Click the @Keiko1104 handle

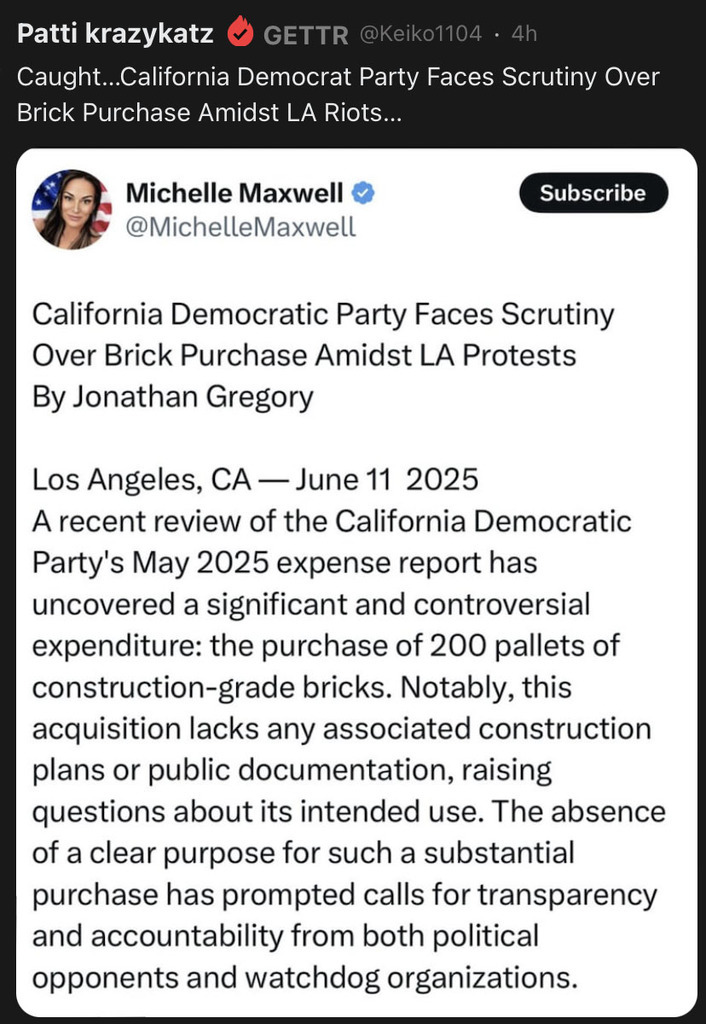(421, 33)
